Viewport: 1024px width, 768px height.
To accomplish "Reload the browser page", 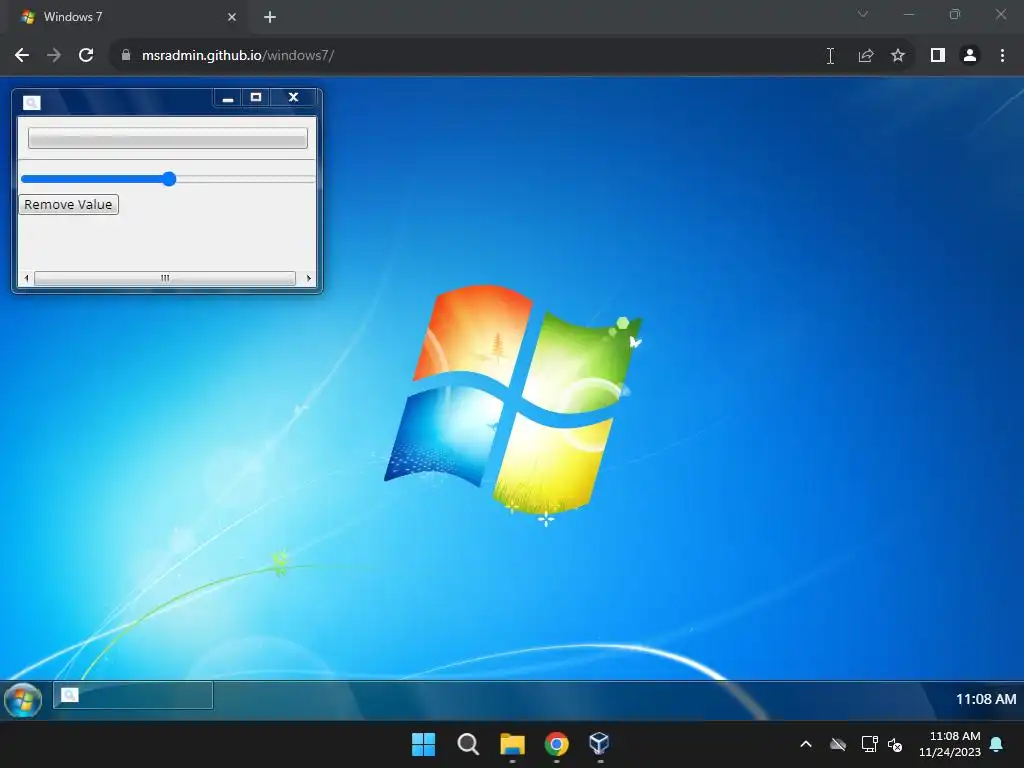I will coord(86,56).
